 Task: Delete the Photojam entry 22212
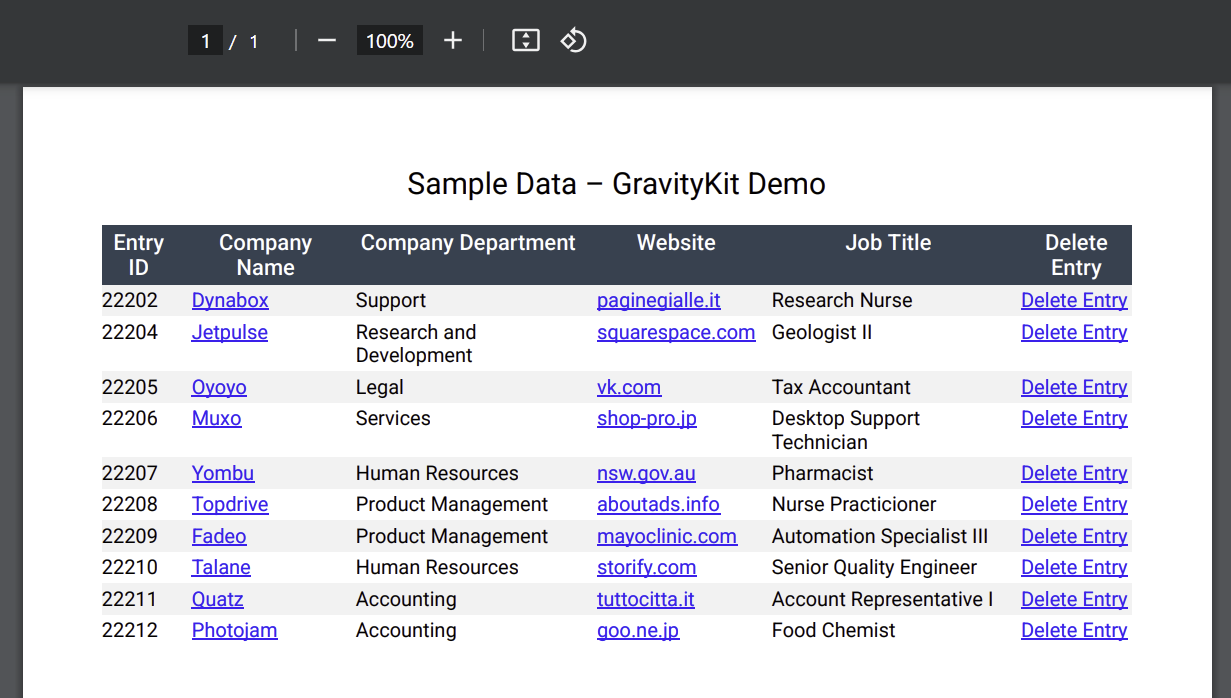pos(1074,631)
